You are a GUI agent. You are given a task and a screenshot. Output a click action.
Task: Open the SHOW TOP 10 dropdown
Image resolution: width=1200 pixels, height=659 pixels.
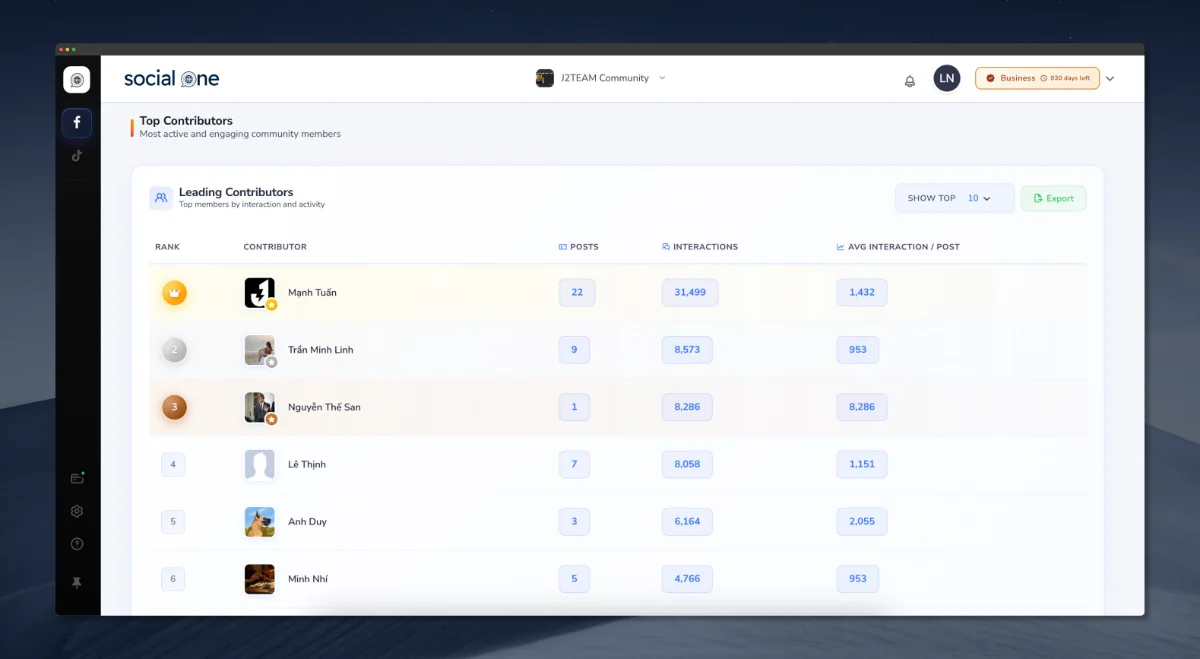point(954,198)
